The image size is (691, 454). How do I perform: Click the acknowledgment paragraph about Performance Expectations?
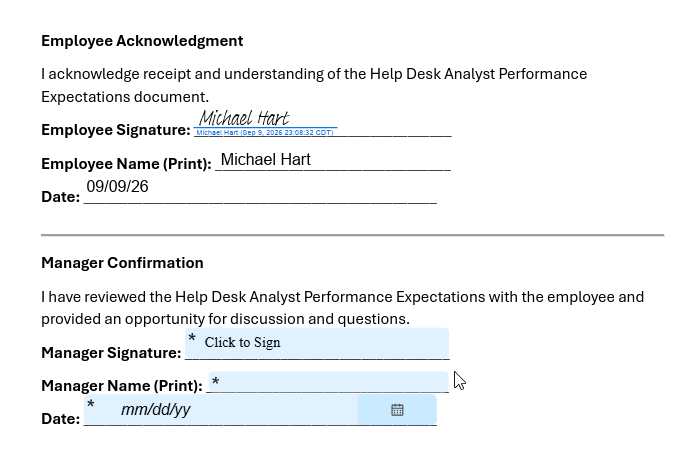314,85
